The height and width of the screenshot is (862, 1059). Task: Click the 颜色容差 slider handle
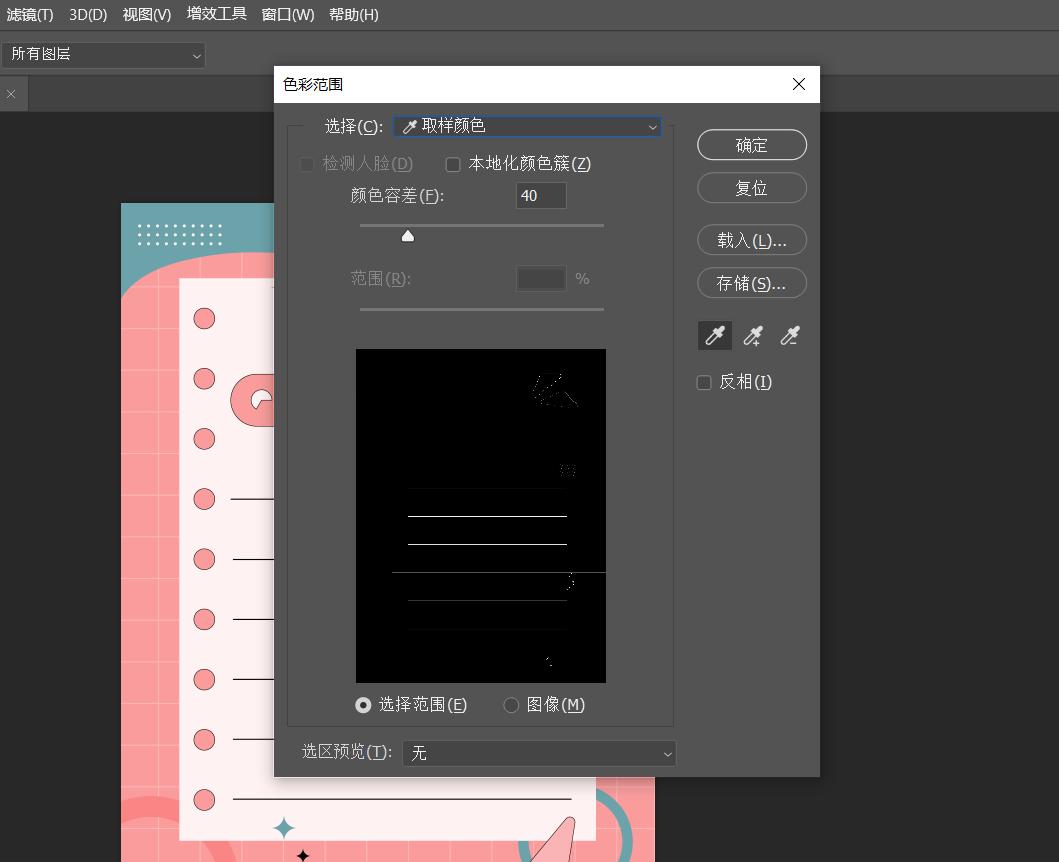[x=408, y=236]
